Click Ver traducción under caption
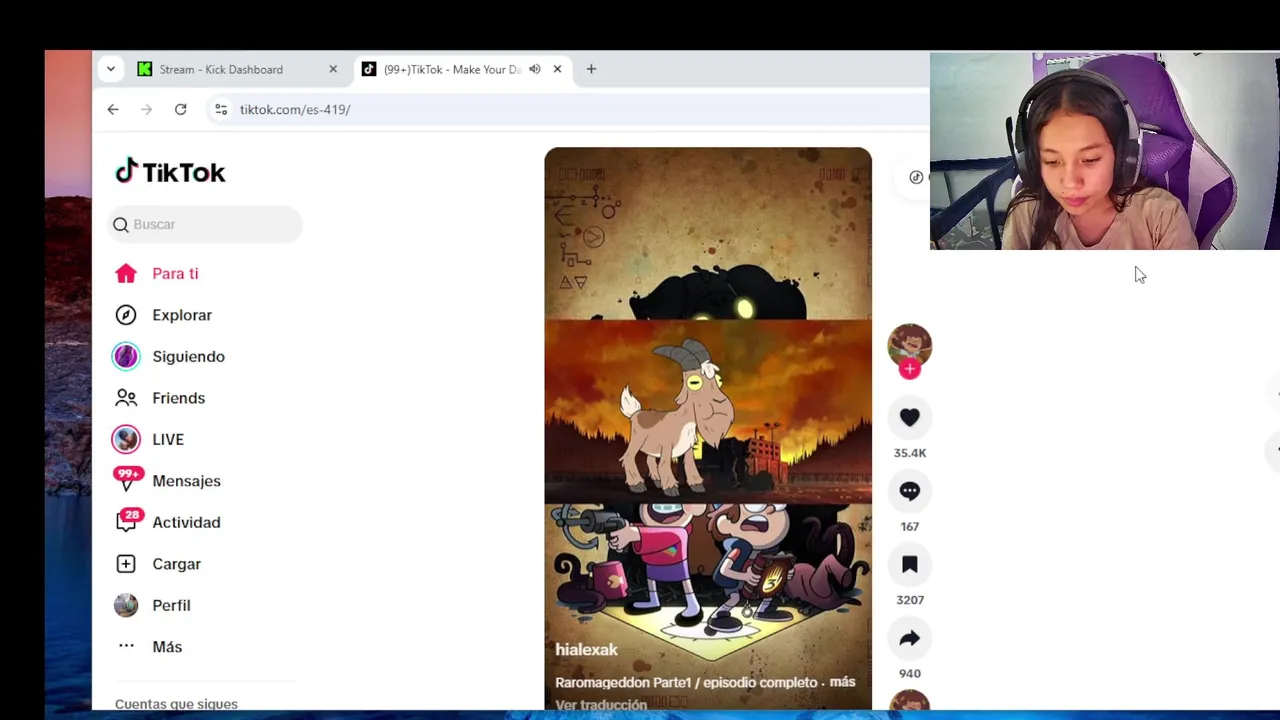1280x720 pixels. pyautogui.click(x=601, y=704)
